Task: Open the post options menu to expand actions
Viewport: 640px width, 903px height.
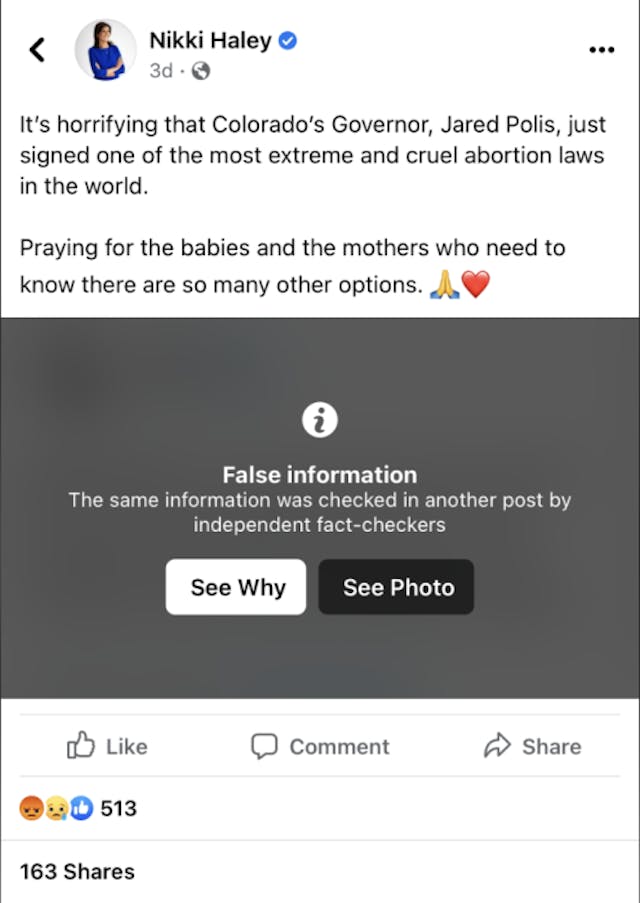Action: [x=602, y=48]
